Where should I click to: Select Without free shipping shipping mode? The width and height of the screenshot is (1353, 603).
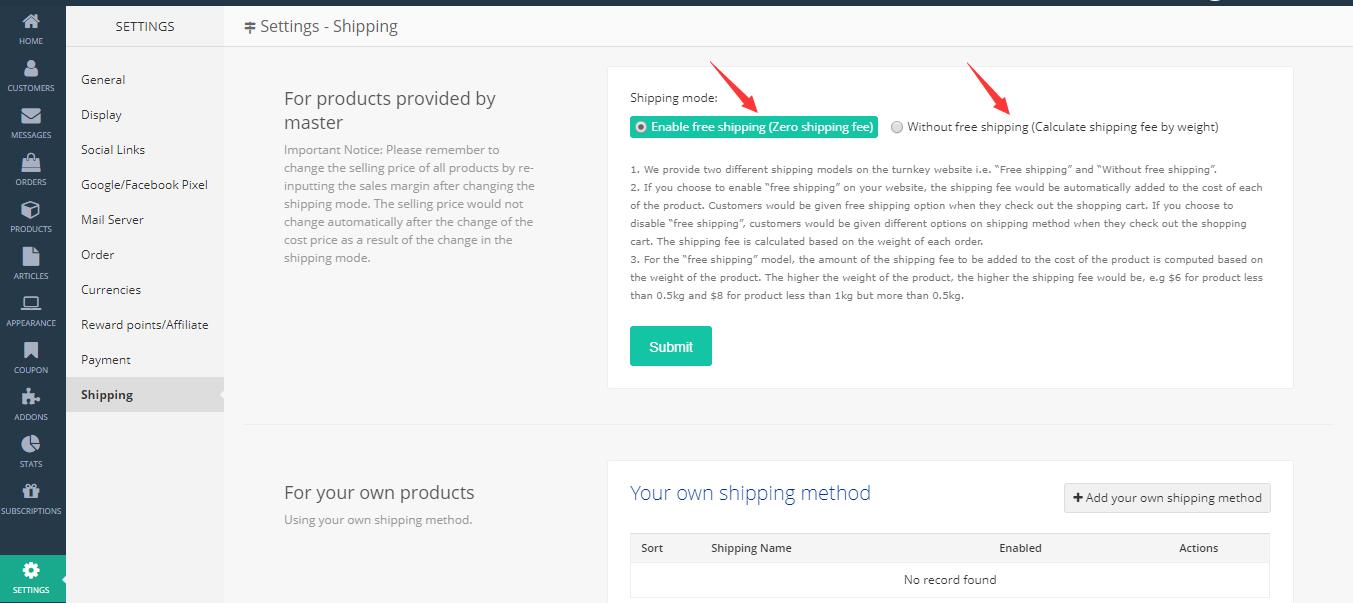click(x=896, y=127)
